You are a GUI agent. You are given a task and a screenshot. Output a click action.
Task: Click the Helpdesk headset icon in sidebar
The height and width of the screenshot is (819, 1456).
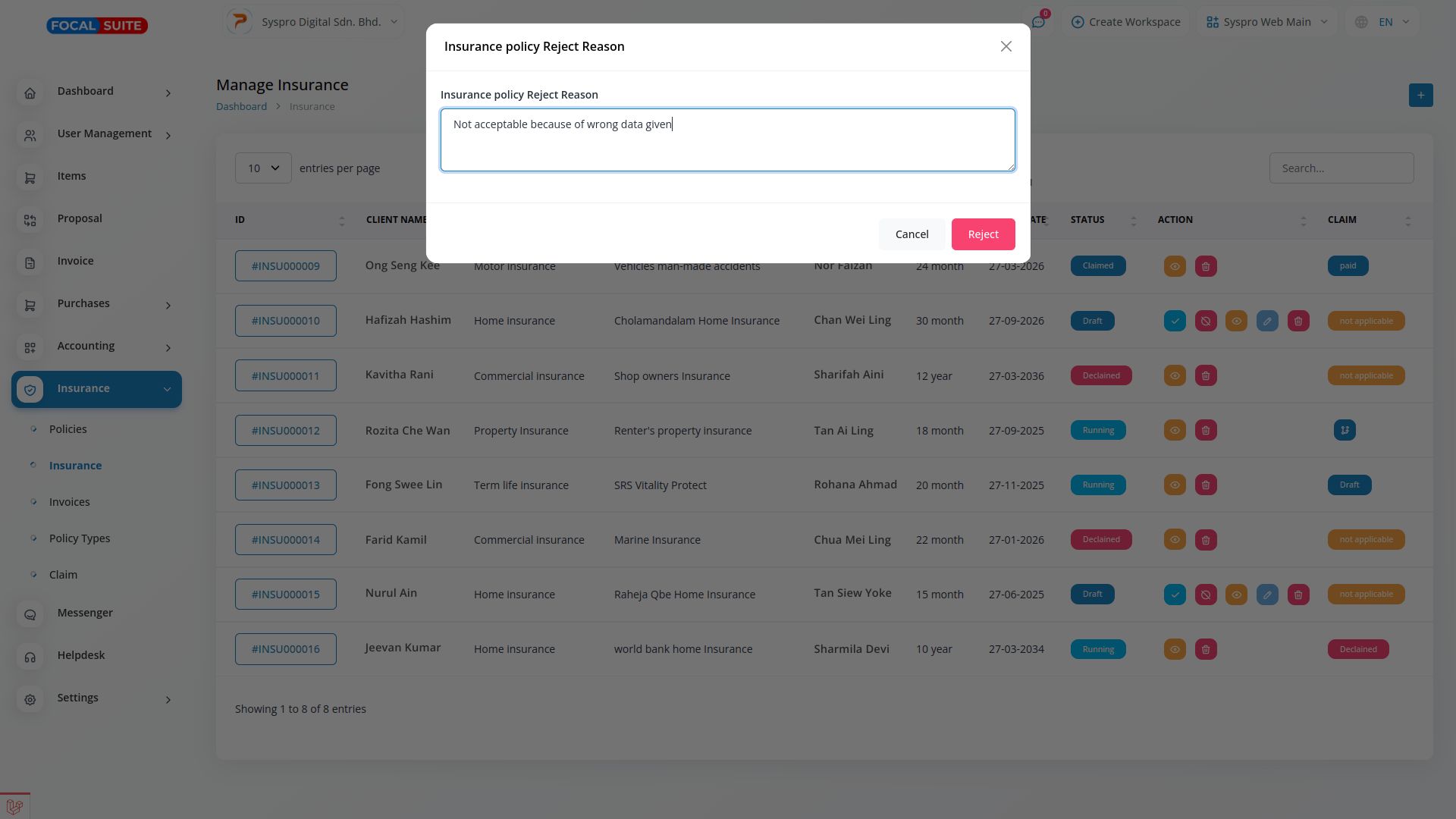click(30, 657)
